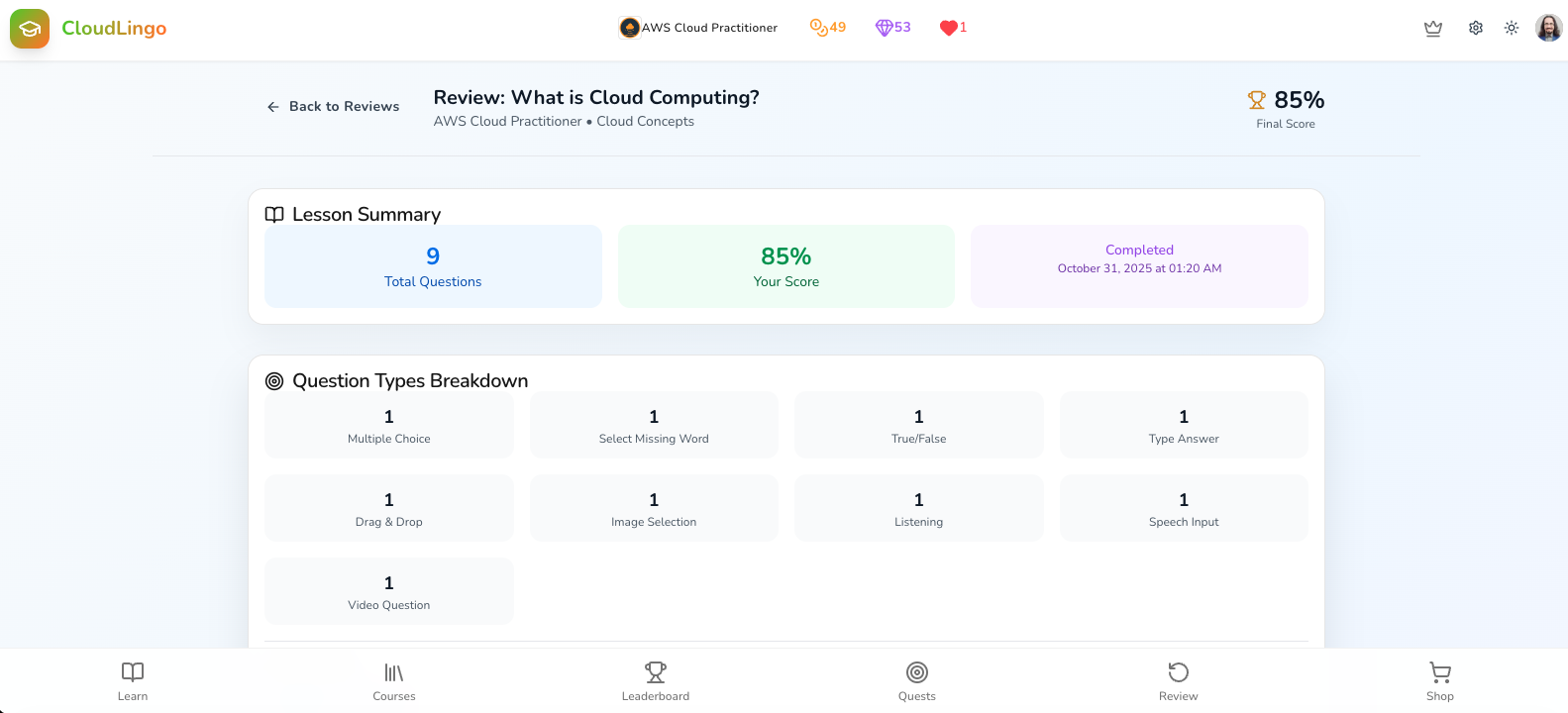This screenshot has width=1568, height=713.
Task: Click the trophy icon beside 85% final score
Action: pos(1257,100)
